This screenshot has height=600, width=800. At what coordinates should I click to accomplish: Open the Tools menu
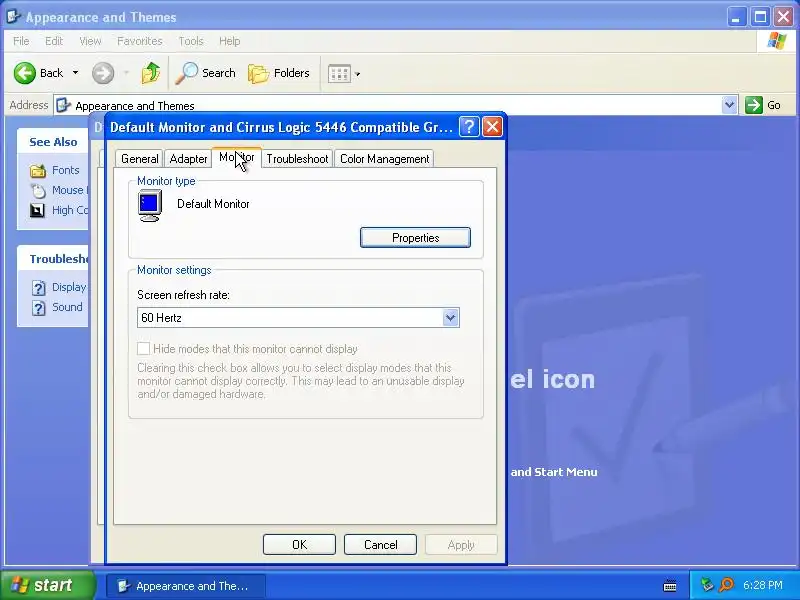[x=191, y=41]
